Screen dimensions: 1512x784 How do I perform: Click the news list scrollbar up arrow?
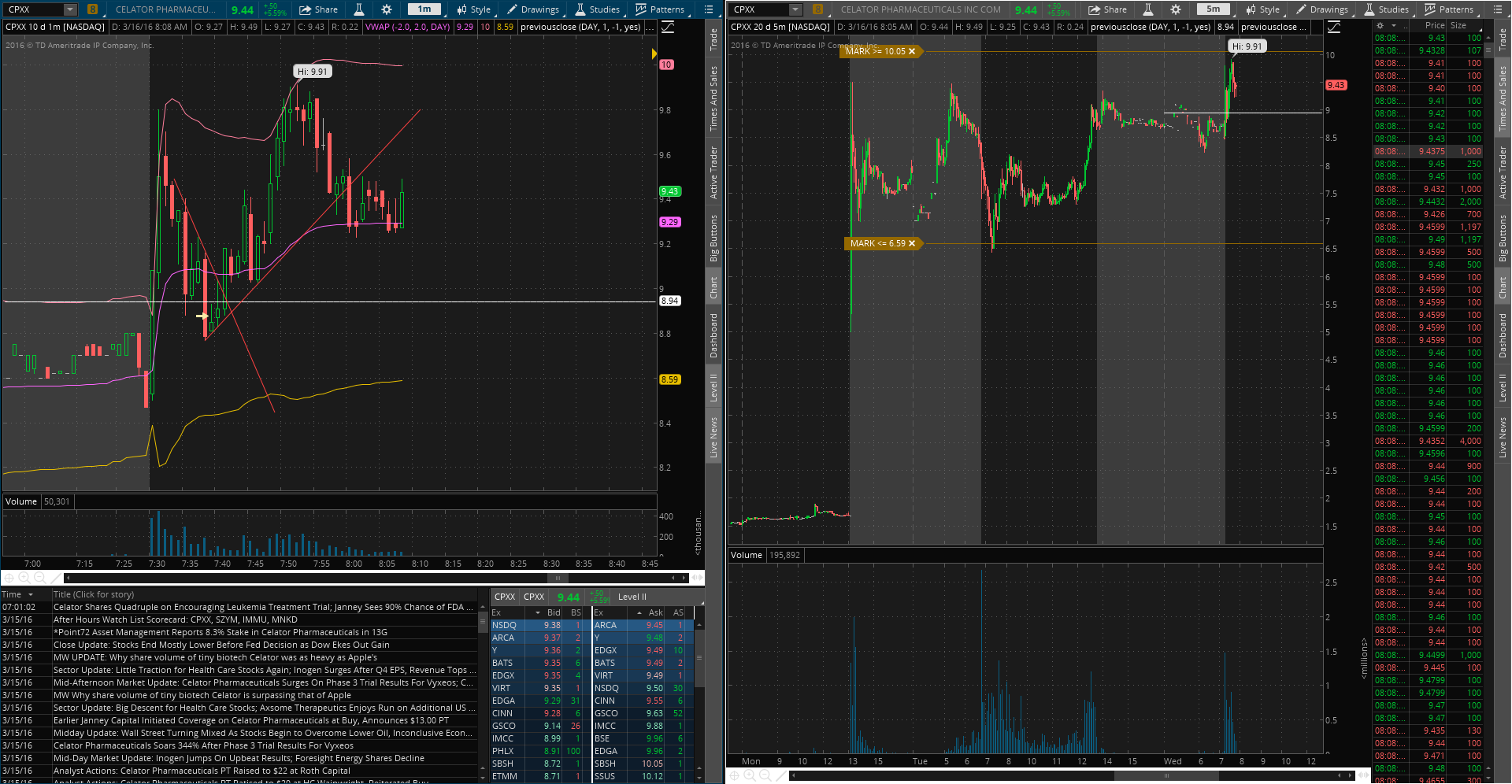point(483,608)
